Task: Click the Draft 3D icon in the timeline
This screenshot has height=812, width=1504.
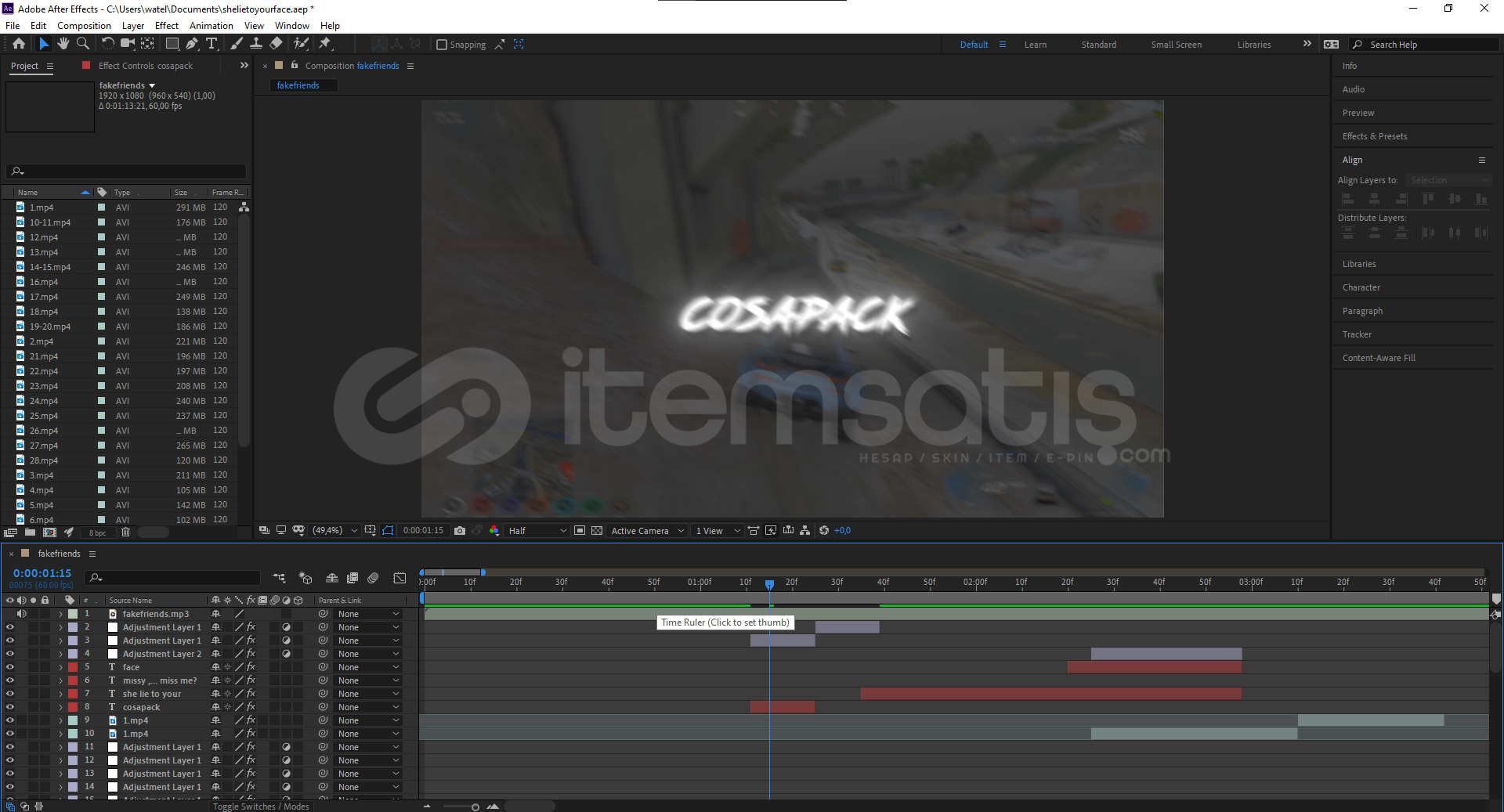Action: [x=305, y=578]
